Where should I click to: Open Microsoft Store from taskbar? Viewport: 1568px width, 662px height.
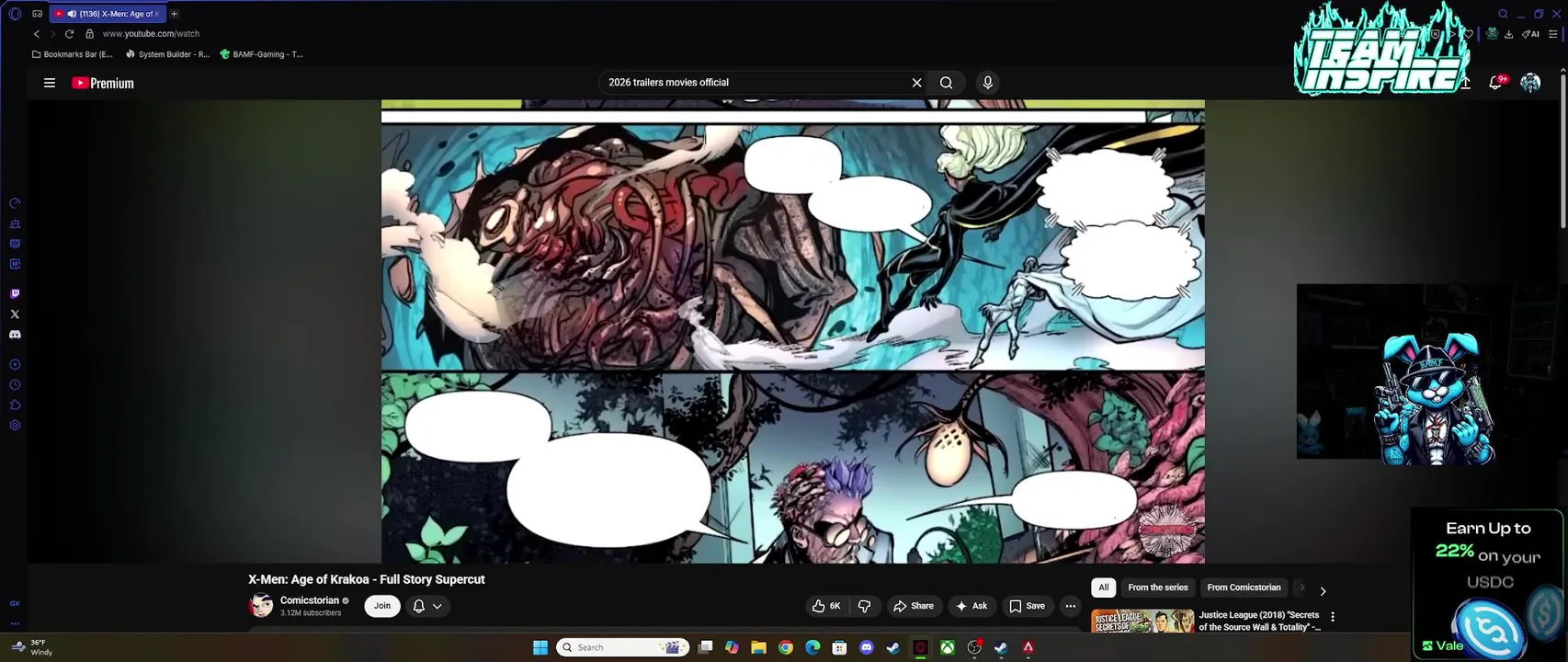tap(839, 647)
